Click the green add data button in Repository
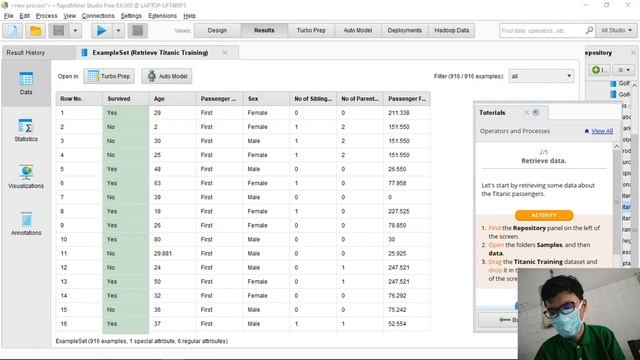The width and height of the screenshot is (640, 360). (600, 70)
